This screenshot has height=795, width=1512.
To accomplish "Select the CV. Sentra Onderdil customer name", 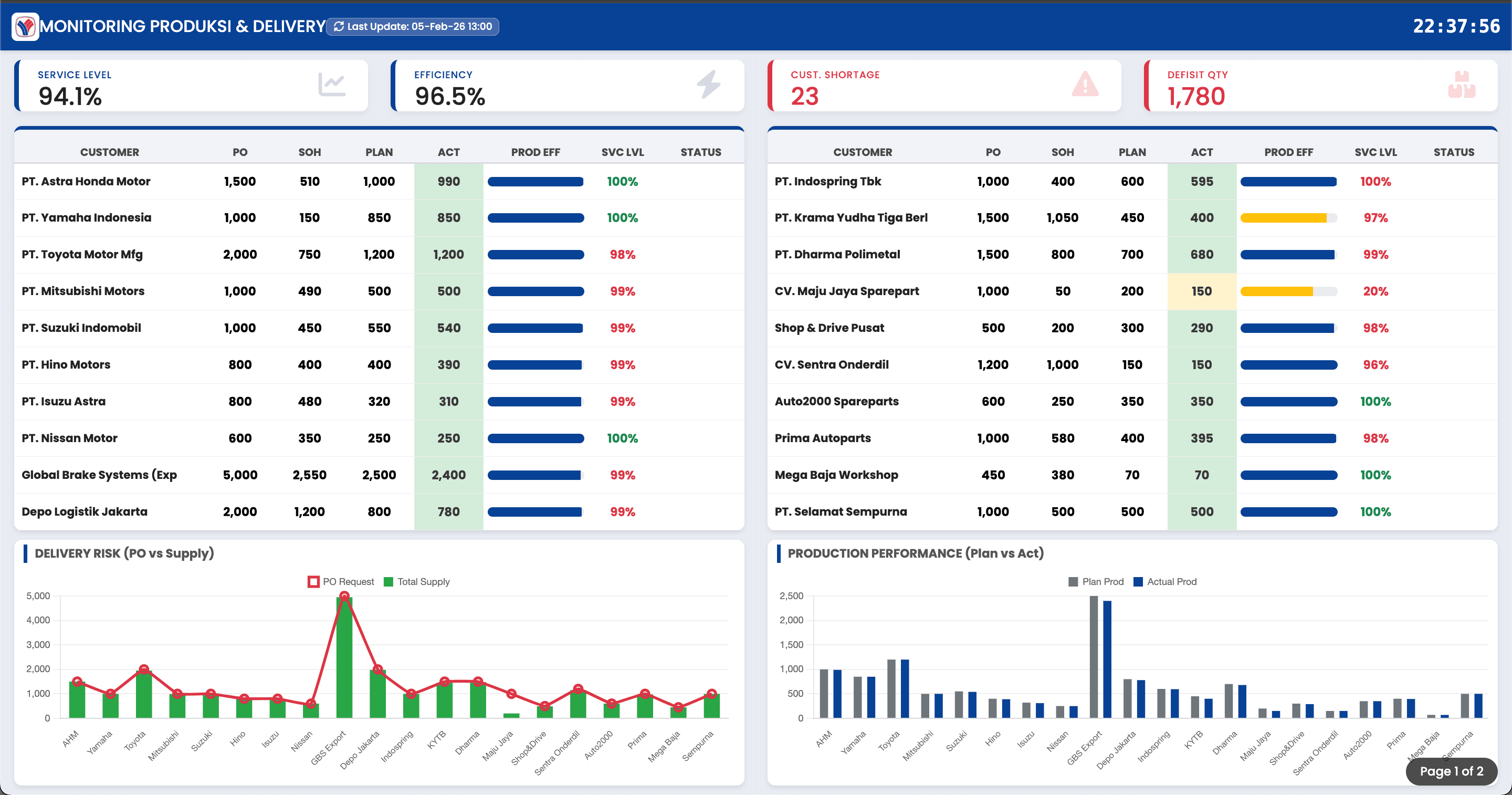I will point(832,364).
